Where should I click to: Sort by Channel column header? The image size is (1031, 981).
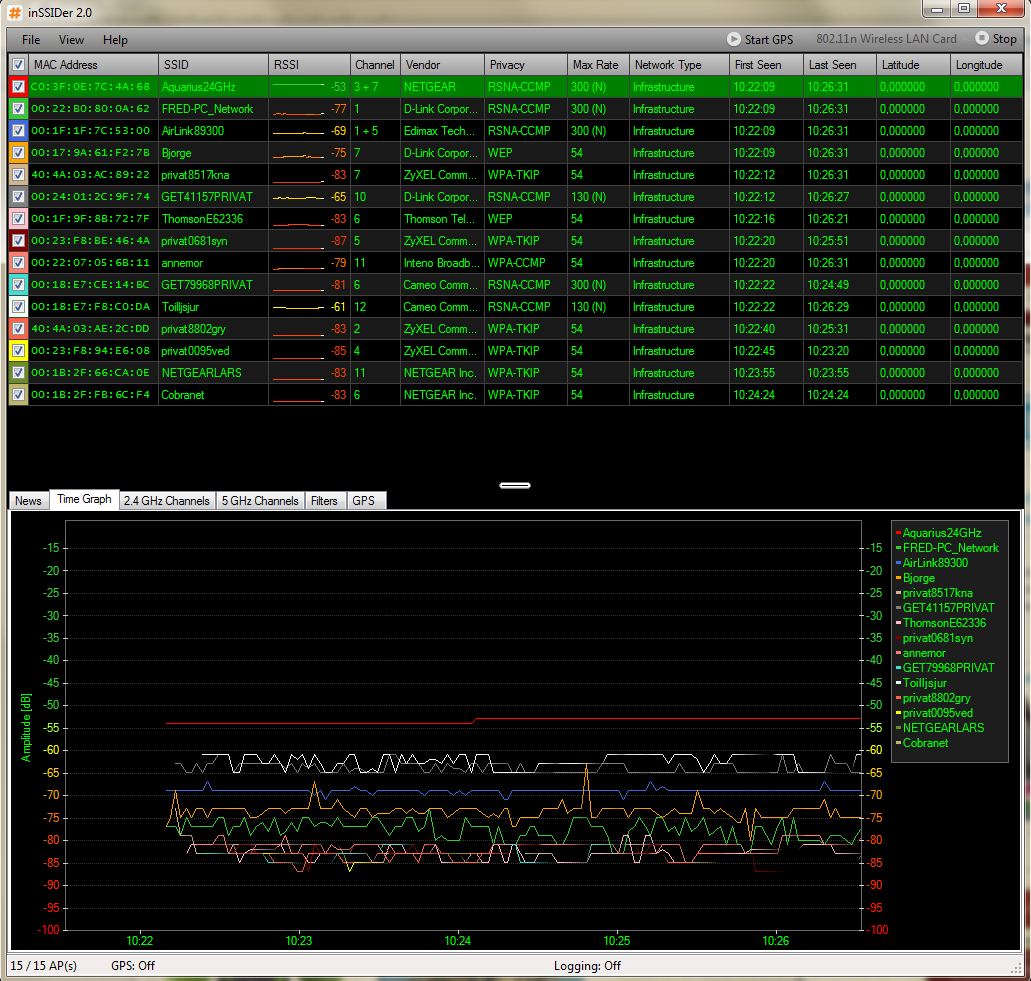(x=375, y=64)
